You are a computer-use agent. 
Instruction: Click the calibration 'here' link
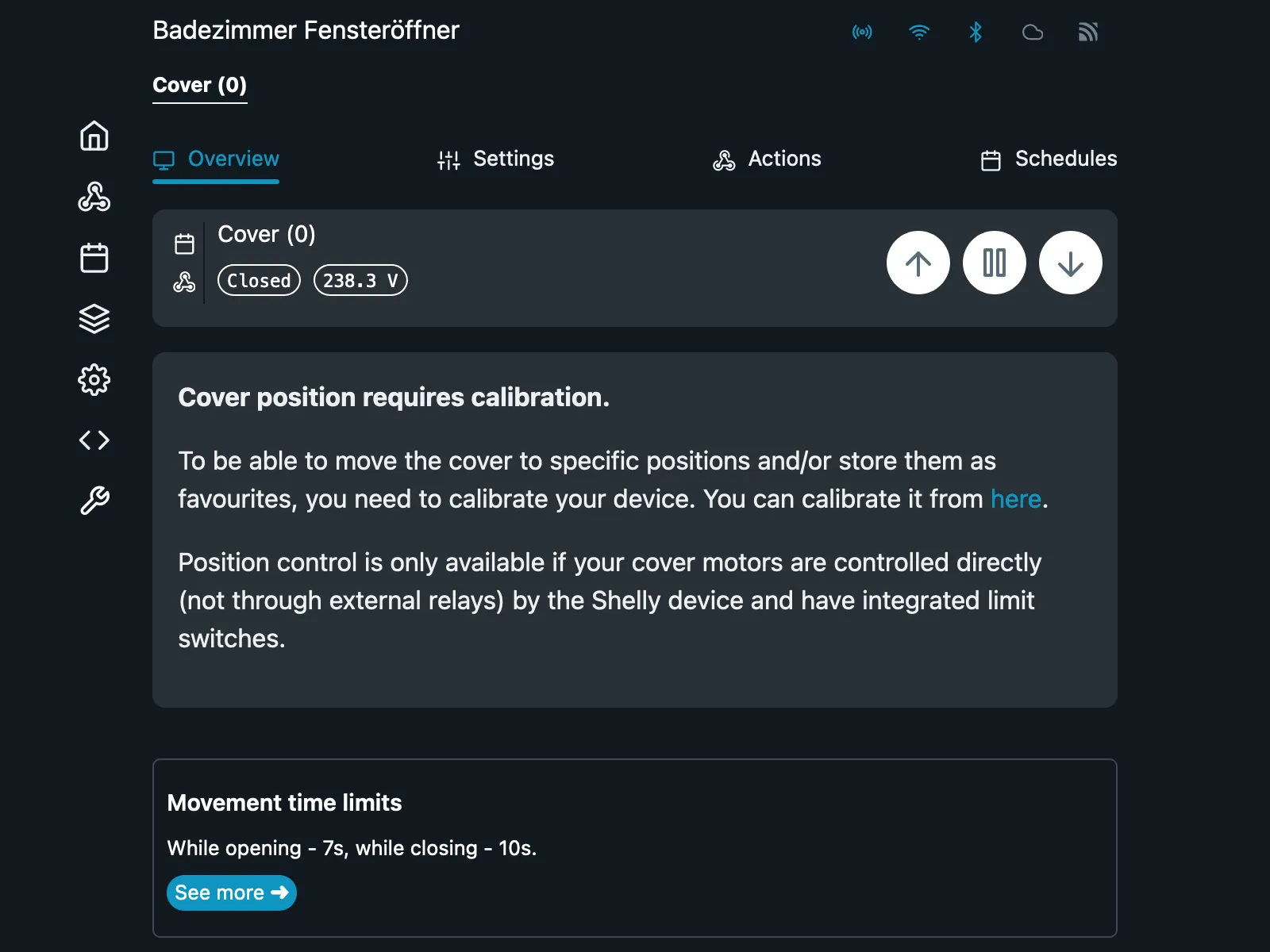click(x=1016, y=499)
